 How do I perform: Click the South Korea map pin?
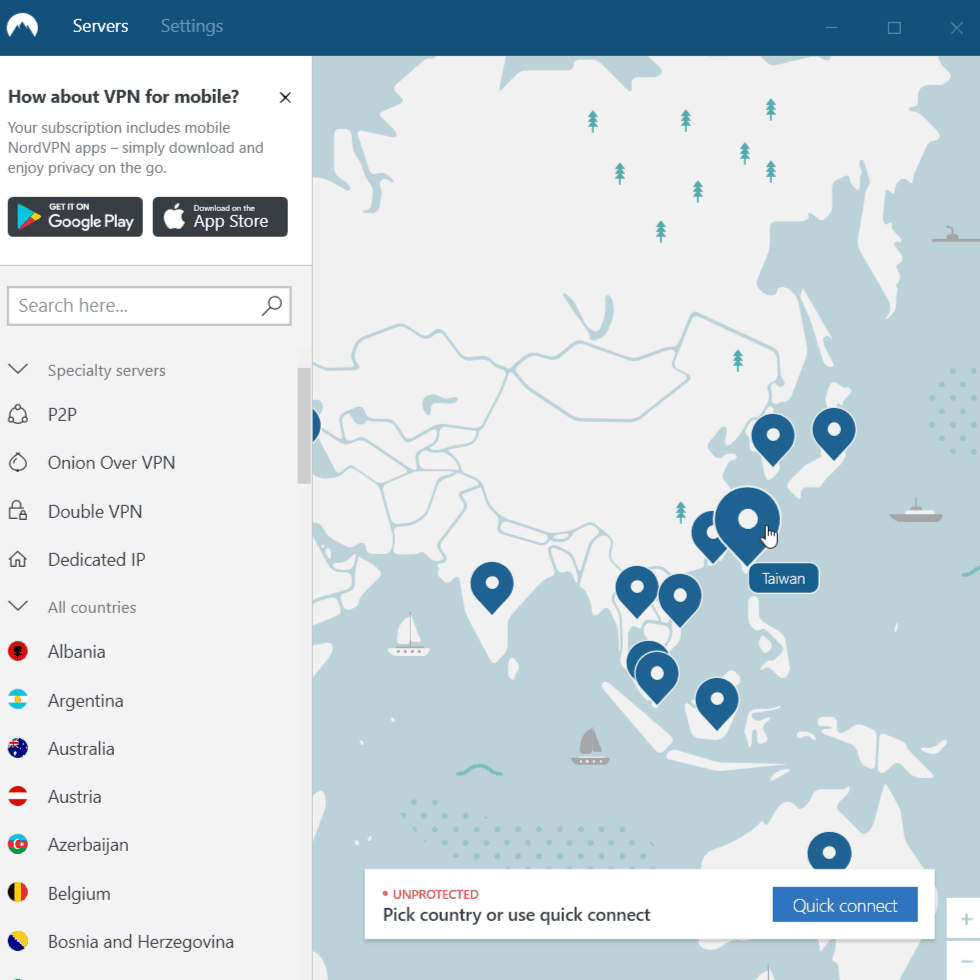(x=773, y=438)
